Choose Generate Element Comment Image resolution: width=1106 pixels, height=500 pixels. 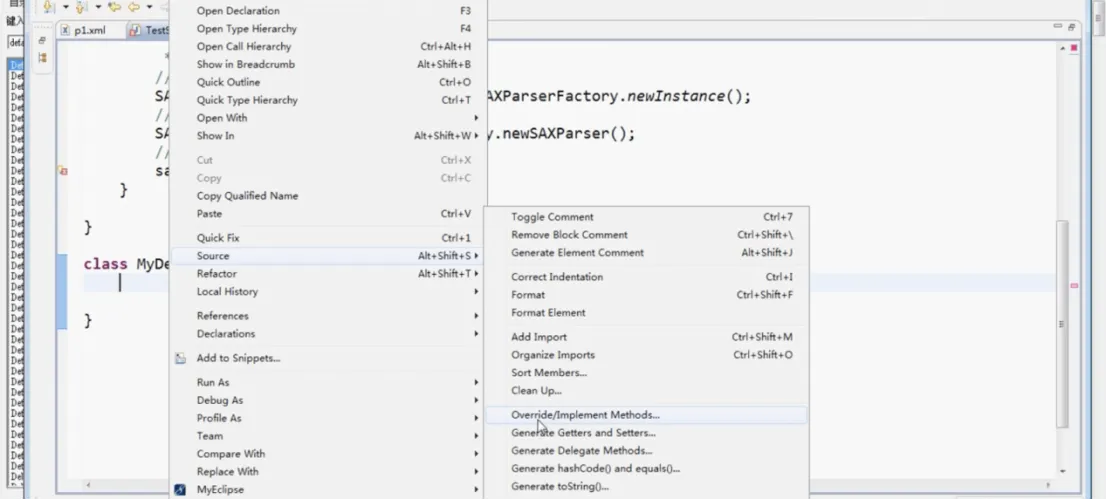coord(646,252)
